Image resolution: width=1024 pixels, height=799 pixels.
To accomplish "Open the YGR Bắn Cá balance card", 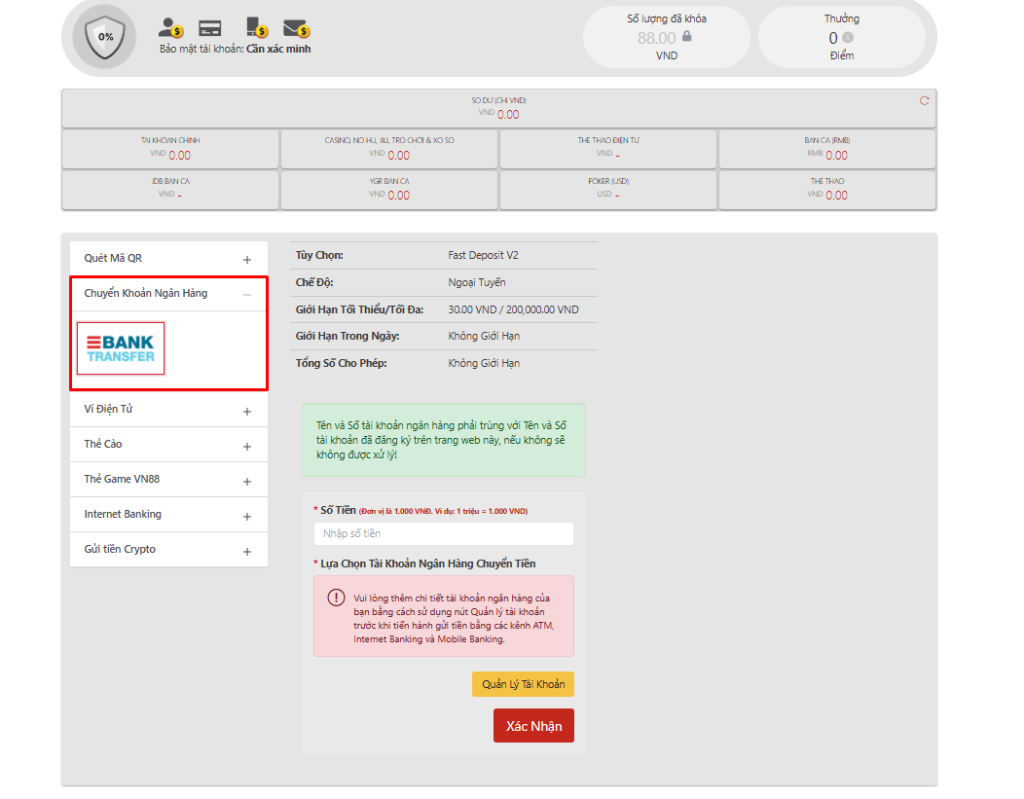I will pos(389,189).
